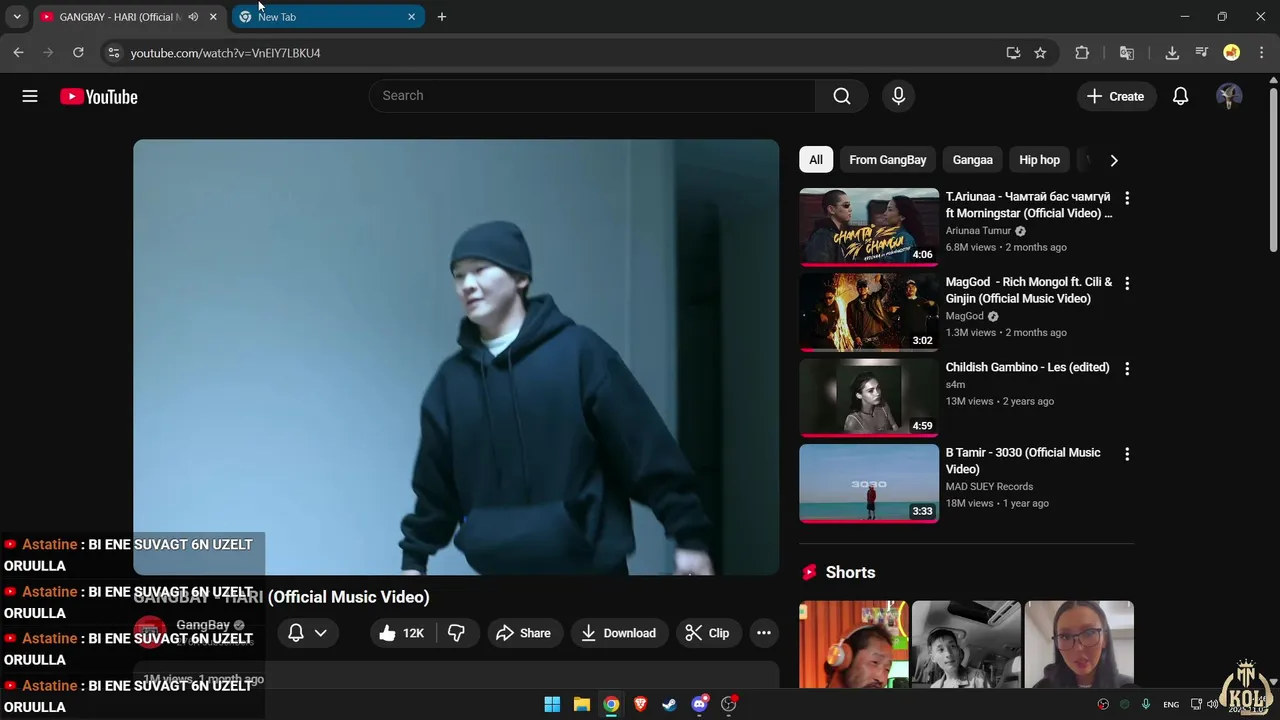Open the Chrome profile avatar
Image resolution: width=1280 pixels, height=720 pixels.
[1232, 53]
